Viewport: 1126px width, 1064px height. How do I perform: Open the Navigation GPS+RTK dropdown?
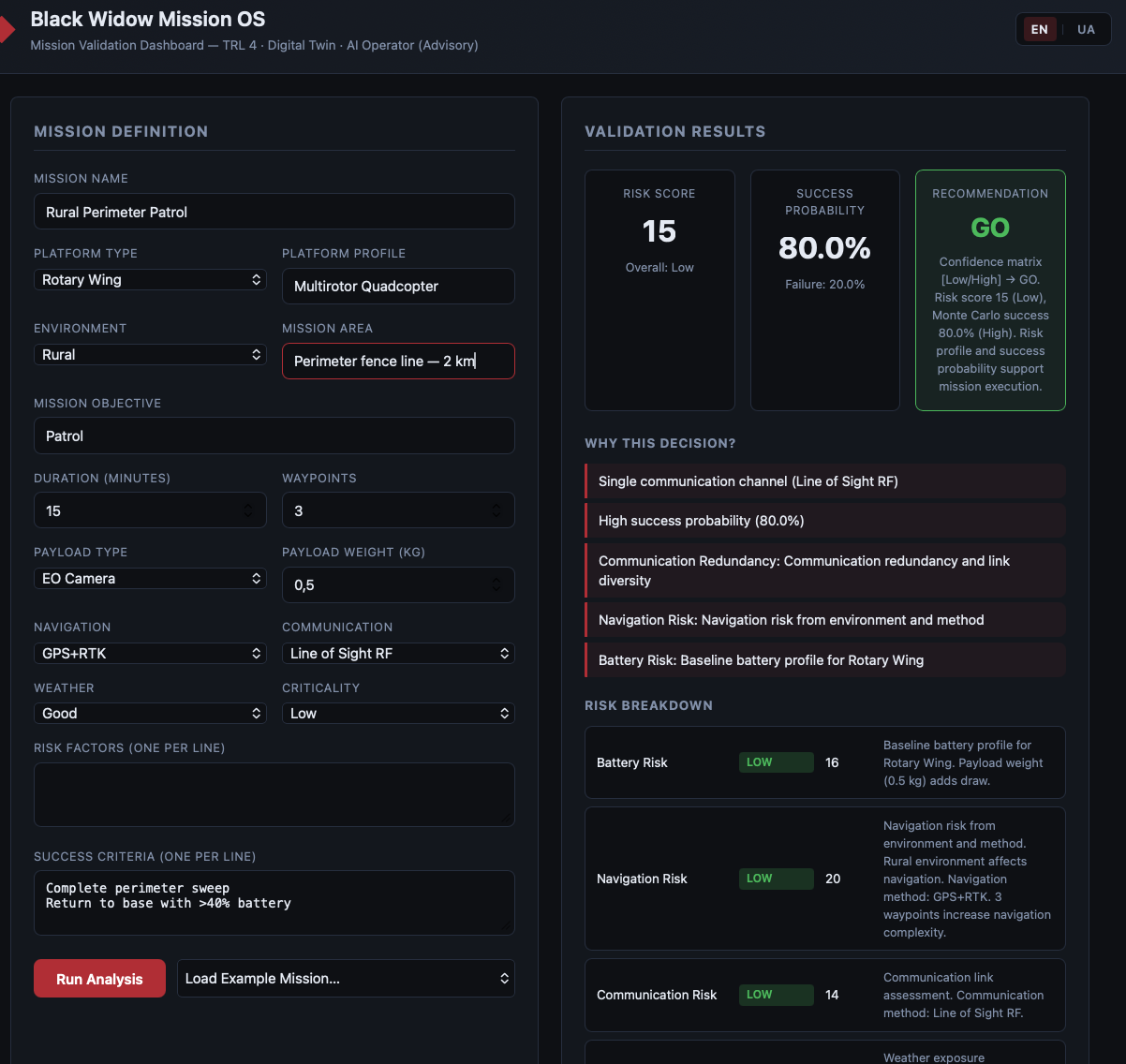(x=150, y=653)
